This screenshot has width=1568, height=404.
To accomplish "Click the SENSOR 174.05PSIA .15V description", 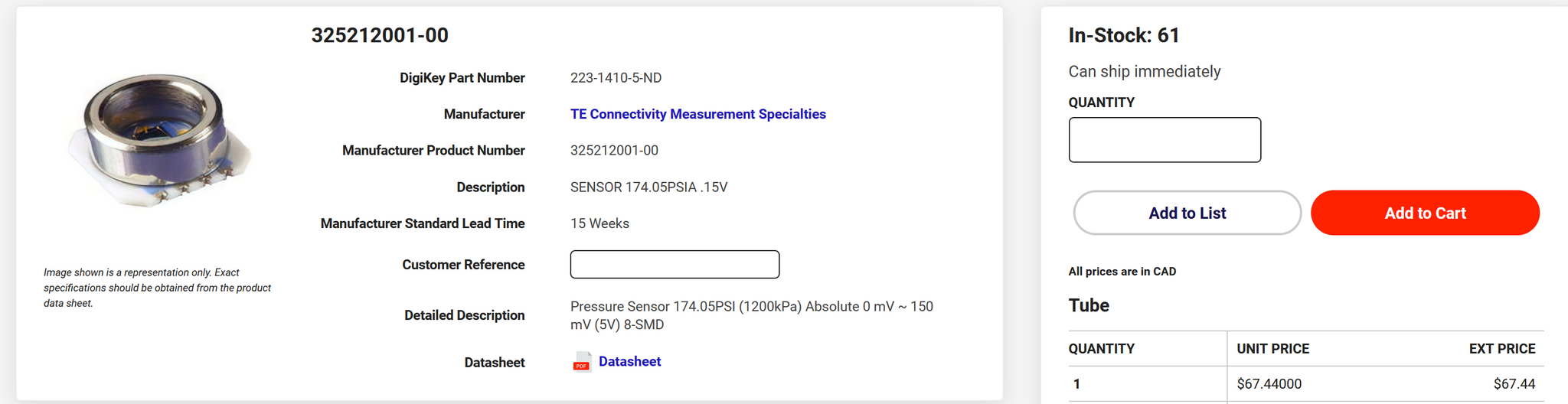I will [x=648, y=187].
